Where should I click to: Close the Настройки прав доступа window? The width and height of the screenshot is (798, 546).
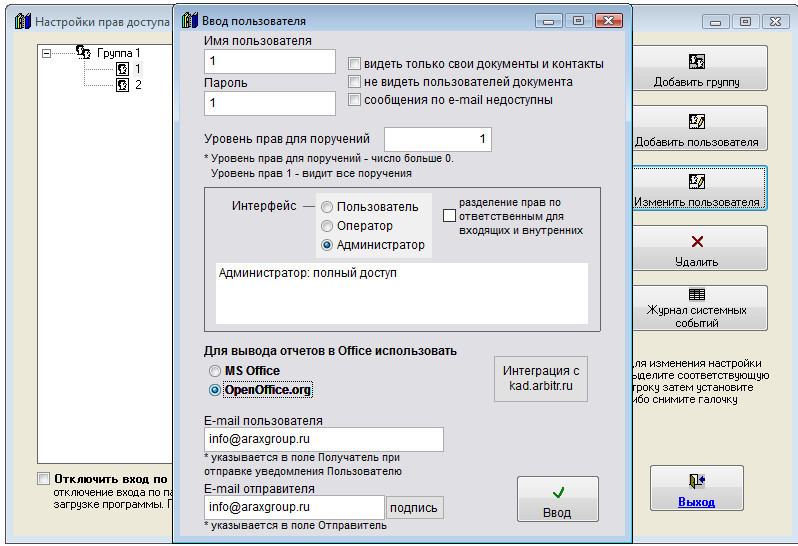coord(776,22)
